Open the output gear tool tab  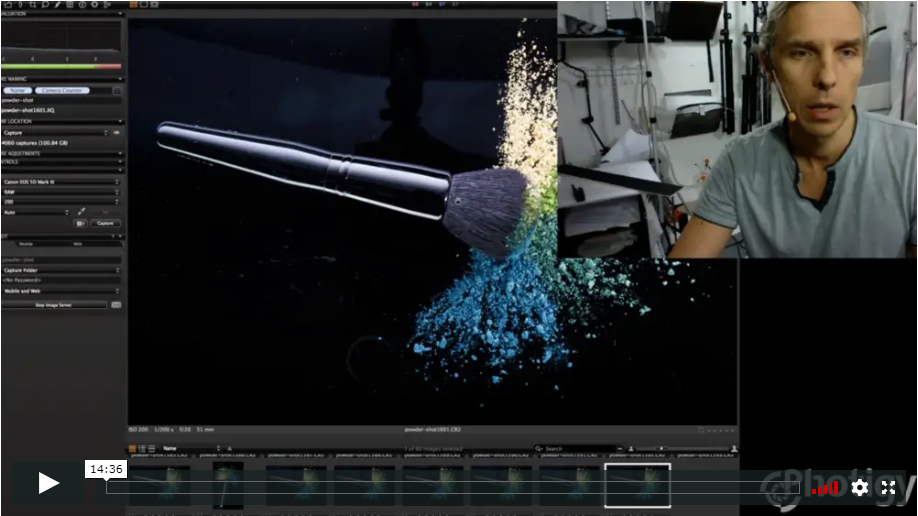click(94, 5)
